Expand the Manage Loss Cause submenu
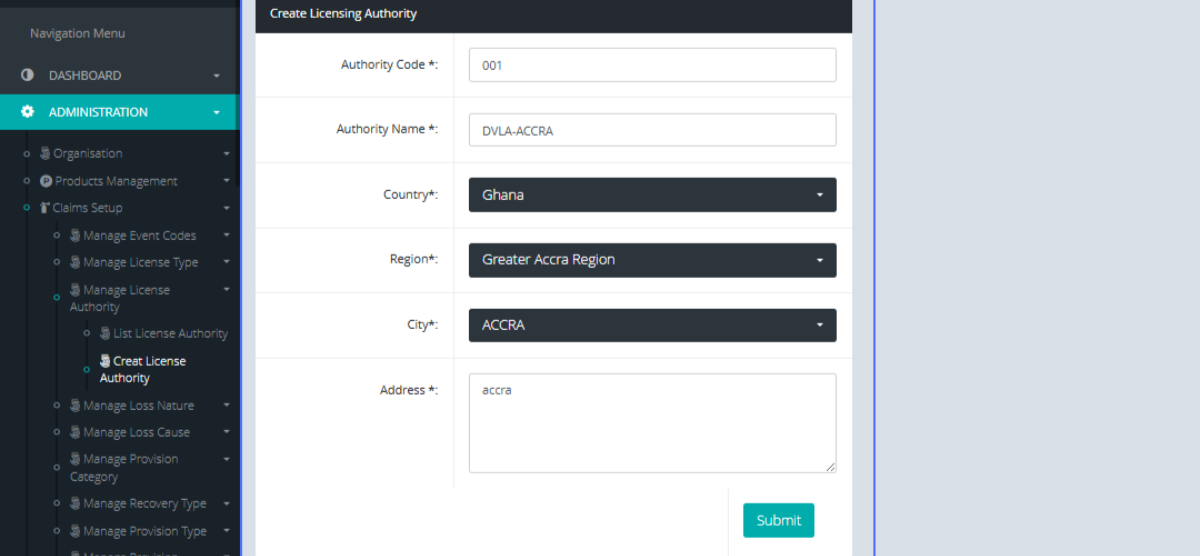 point(226,433)
